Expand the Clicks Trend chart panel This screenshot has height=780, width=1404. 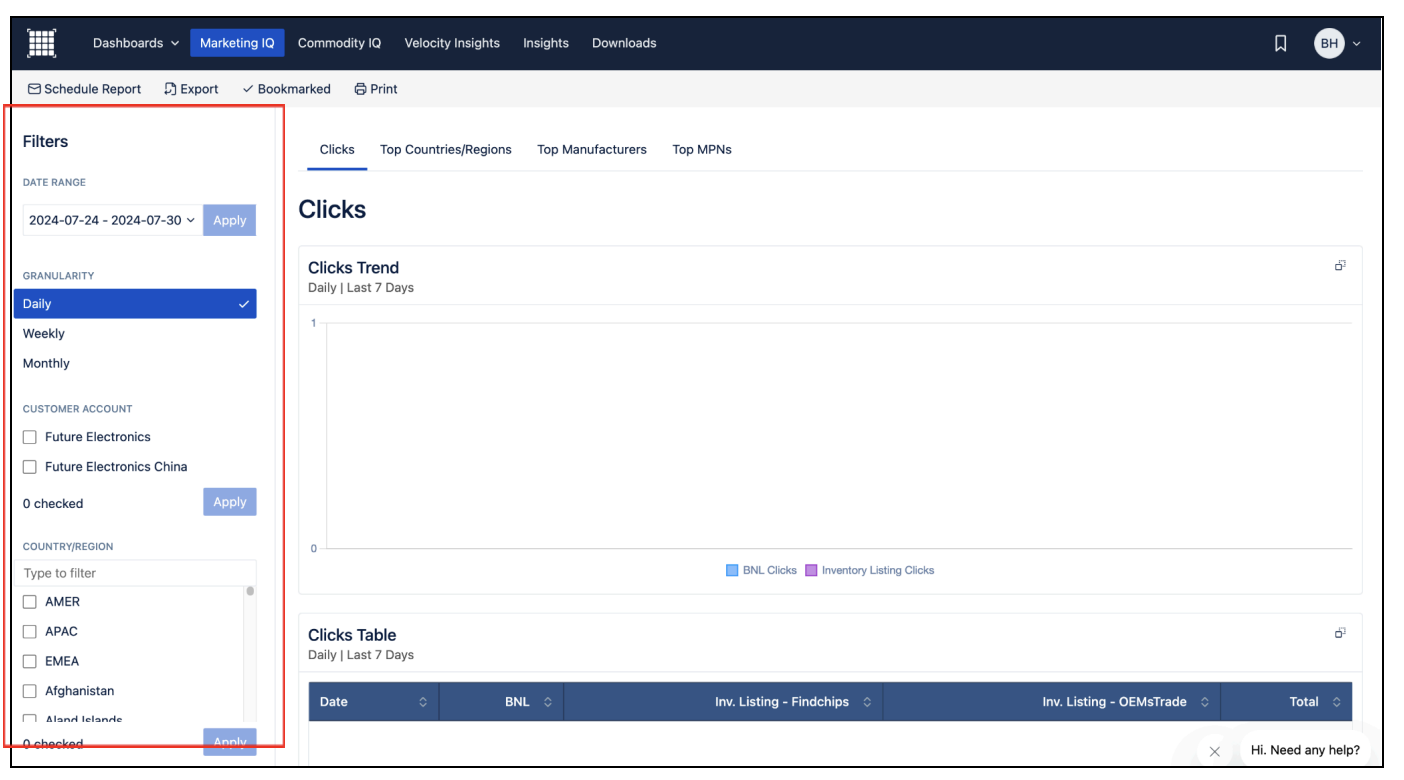coord(1339,266)
